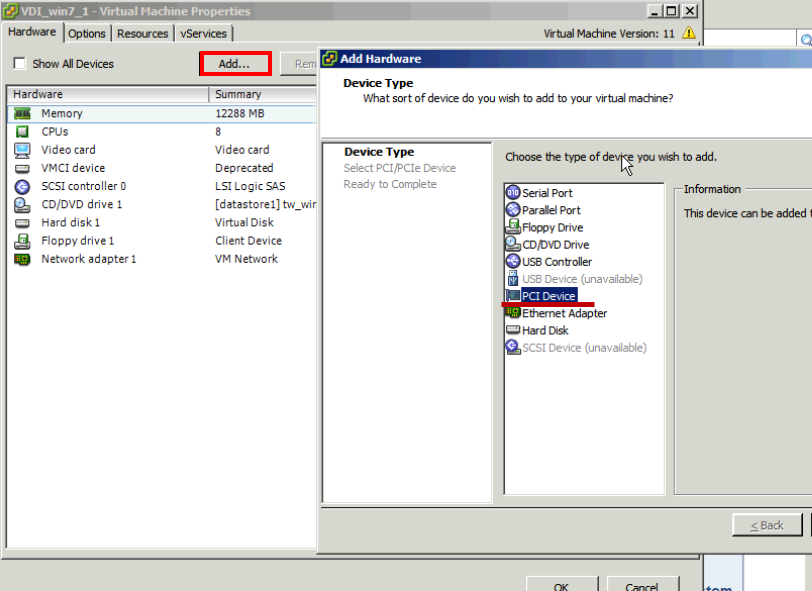The image size is (812, 591).
Task: Click PCI Device in the device list
Action: pos(547,295)
